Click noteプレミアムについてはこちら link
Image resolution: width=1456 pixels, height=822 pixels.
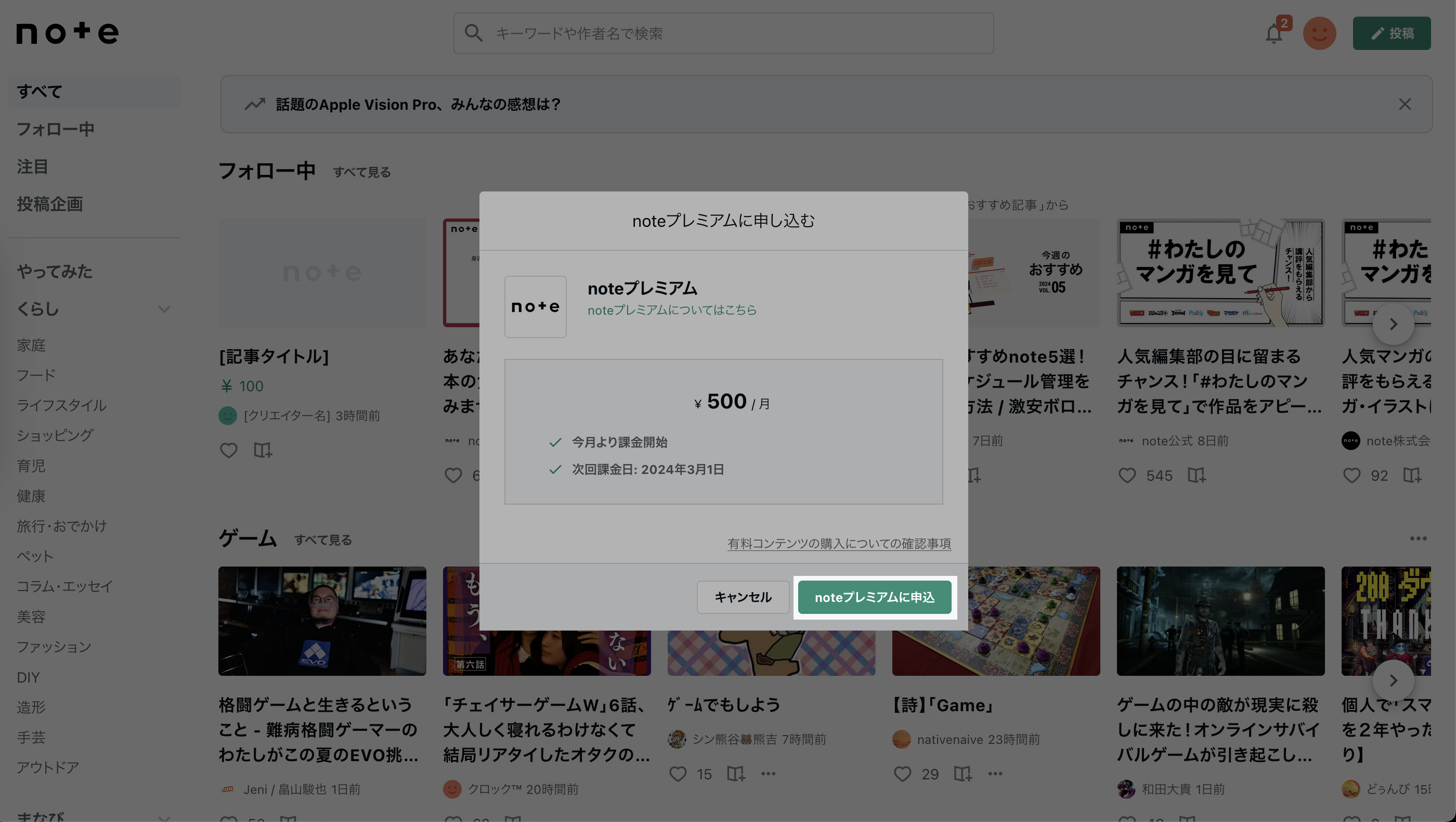672,310
